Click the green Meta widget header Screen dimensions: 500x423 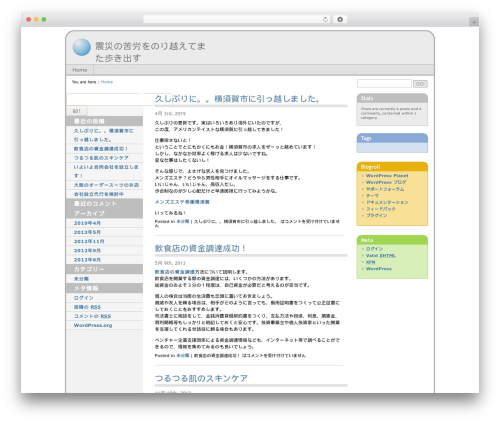[392, 240]
